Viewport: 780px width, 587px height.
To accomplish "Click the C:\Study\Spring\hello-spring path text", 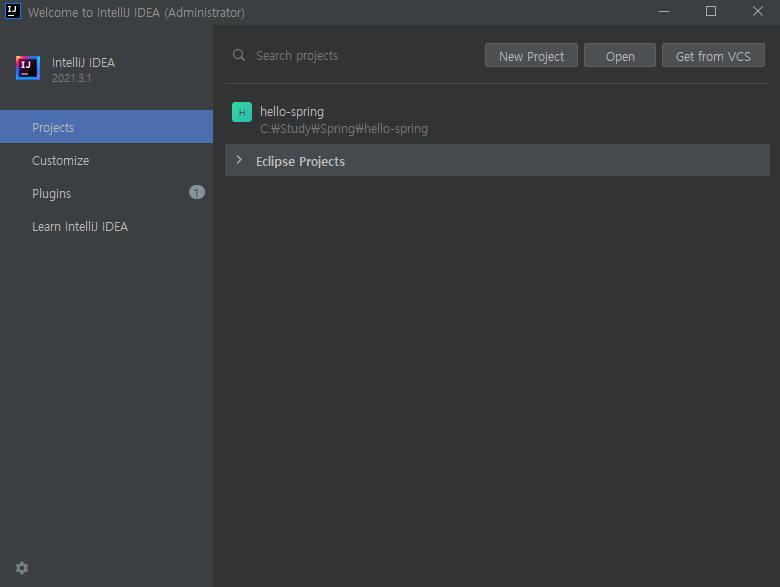I will (x=344, y=129).
